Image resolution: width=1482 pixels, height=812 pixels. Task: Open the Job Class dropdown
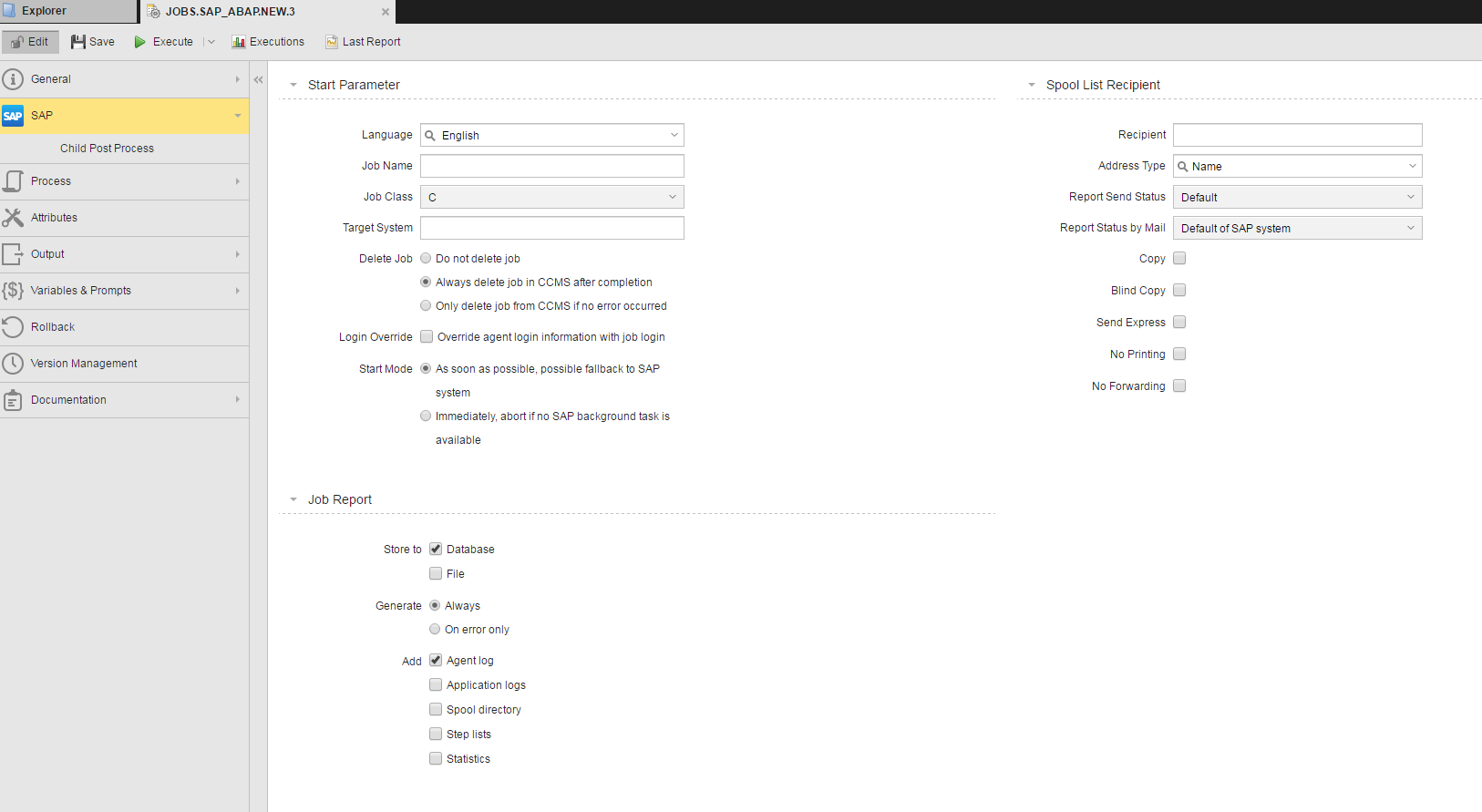pos(552,198)
